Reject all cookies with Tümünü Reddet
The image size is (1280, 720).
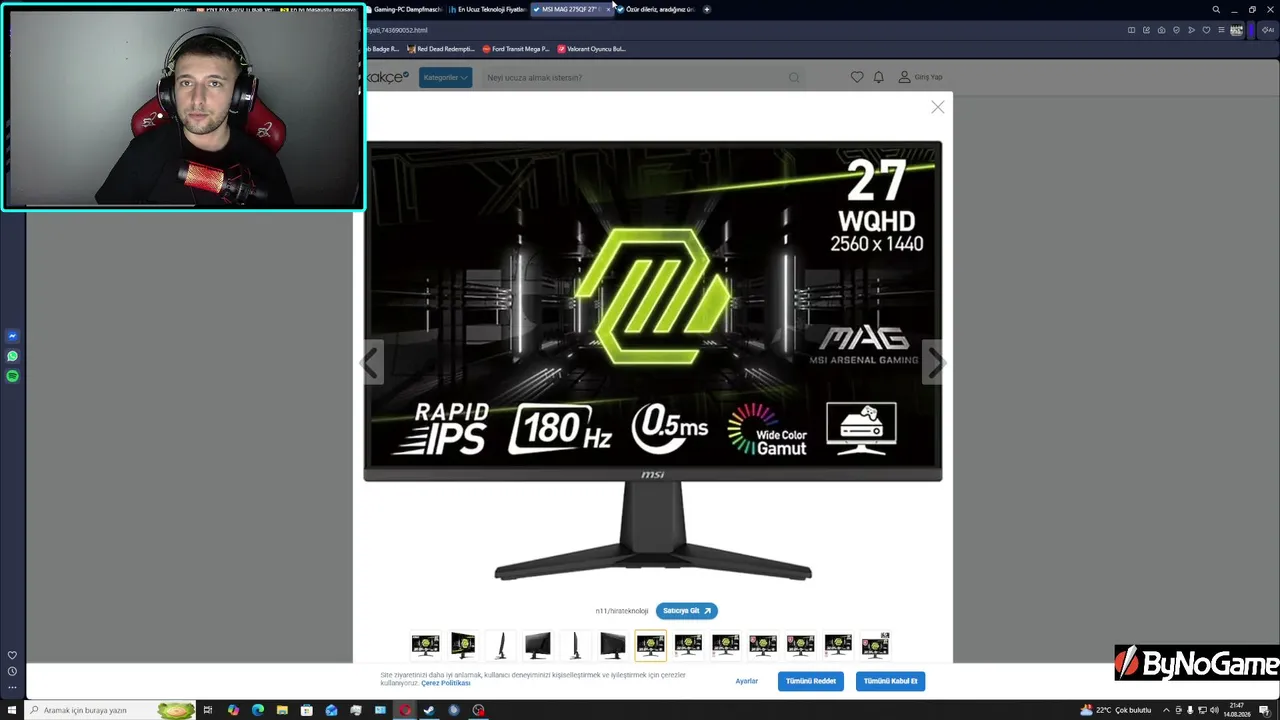(x=810, y=681)
